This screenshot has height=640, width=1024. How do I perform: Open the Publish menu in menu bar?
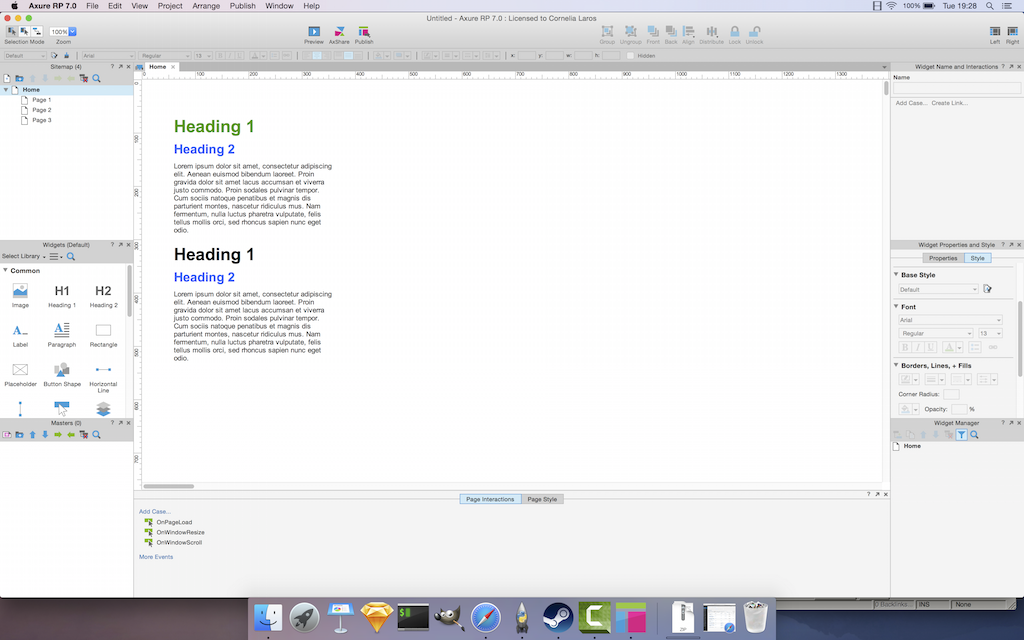[x=242, y=6]
